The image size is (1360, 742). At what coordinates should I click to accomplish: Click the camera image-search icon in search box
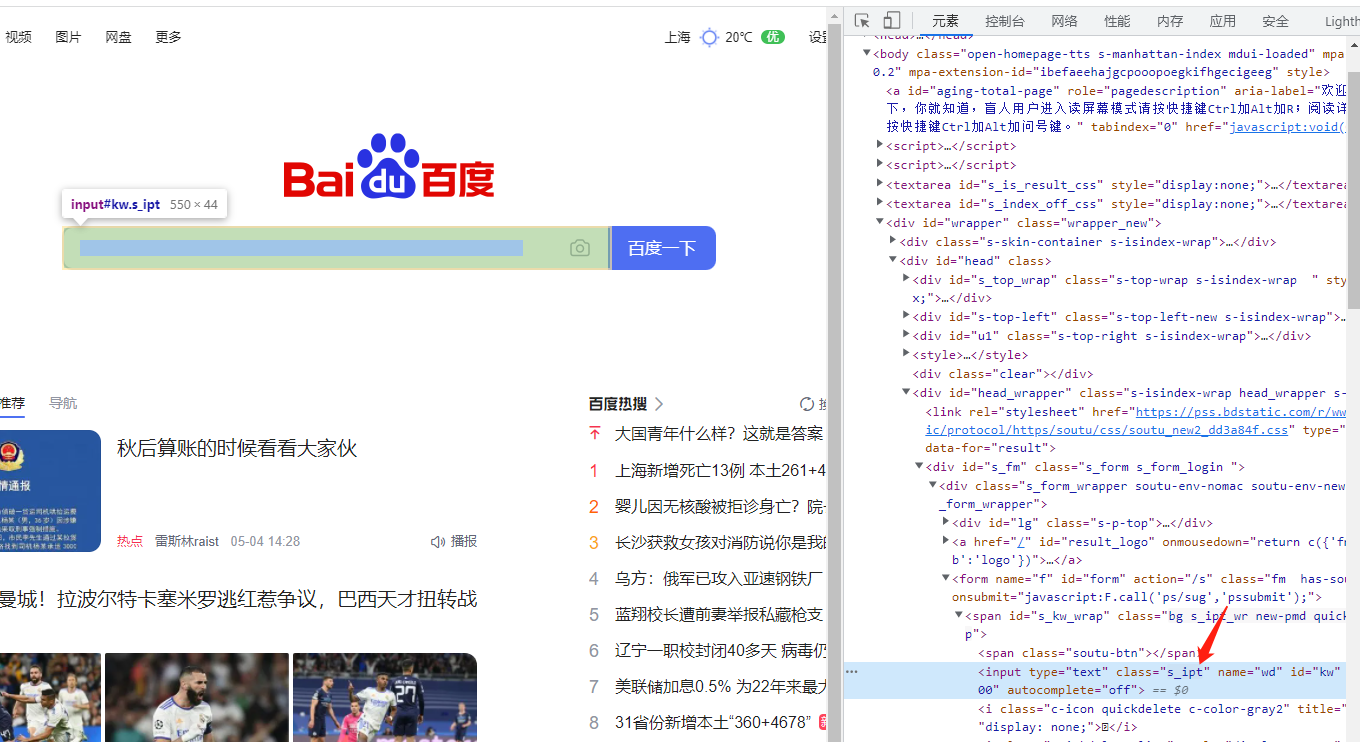(580, 248)
